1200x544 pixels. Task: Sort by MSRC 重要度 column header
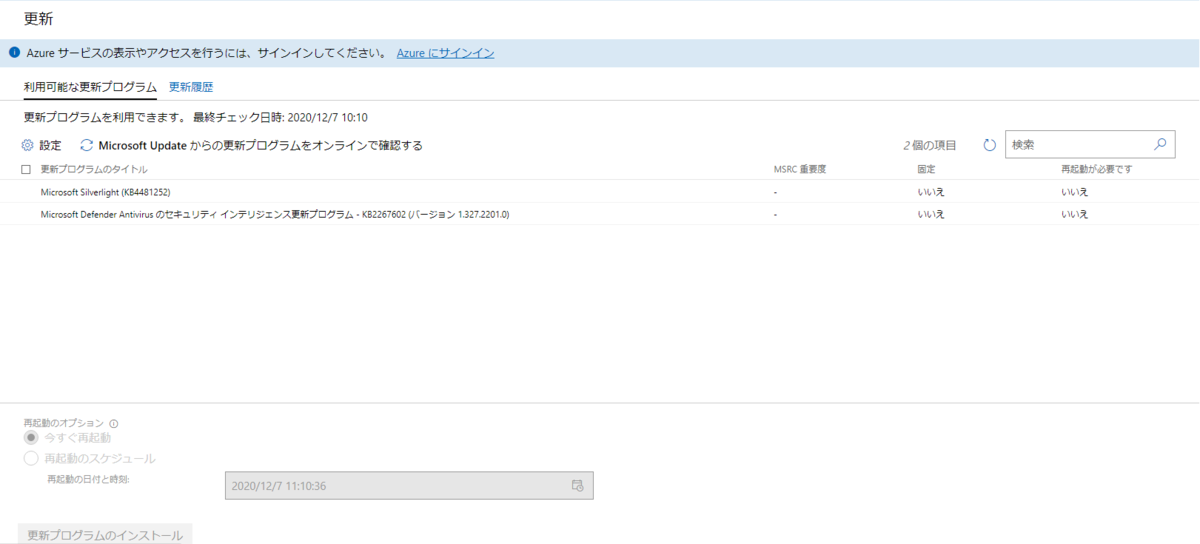[x=800, y=169]
